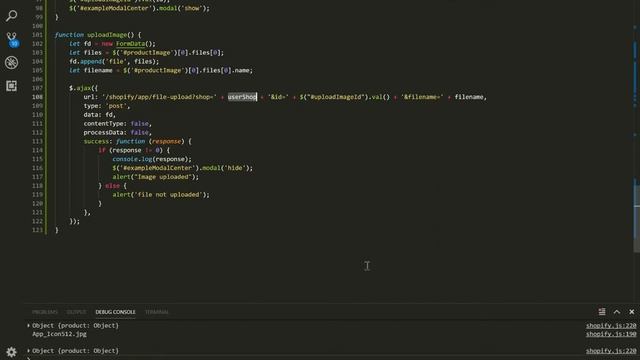Switch to the Output tab
The image size is (640, 360).
(x=76, y=312)
